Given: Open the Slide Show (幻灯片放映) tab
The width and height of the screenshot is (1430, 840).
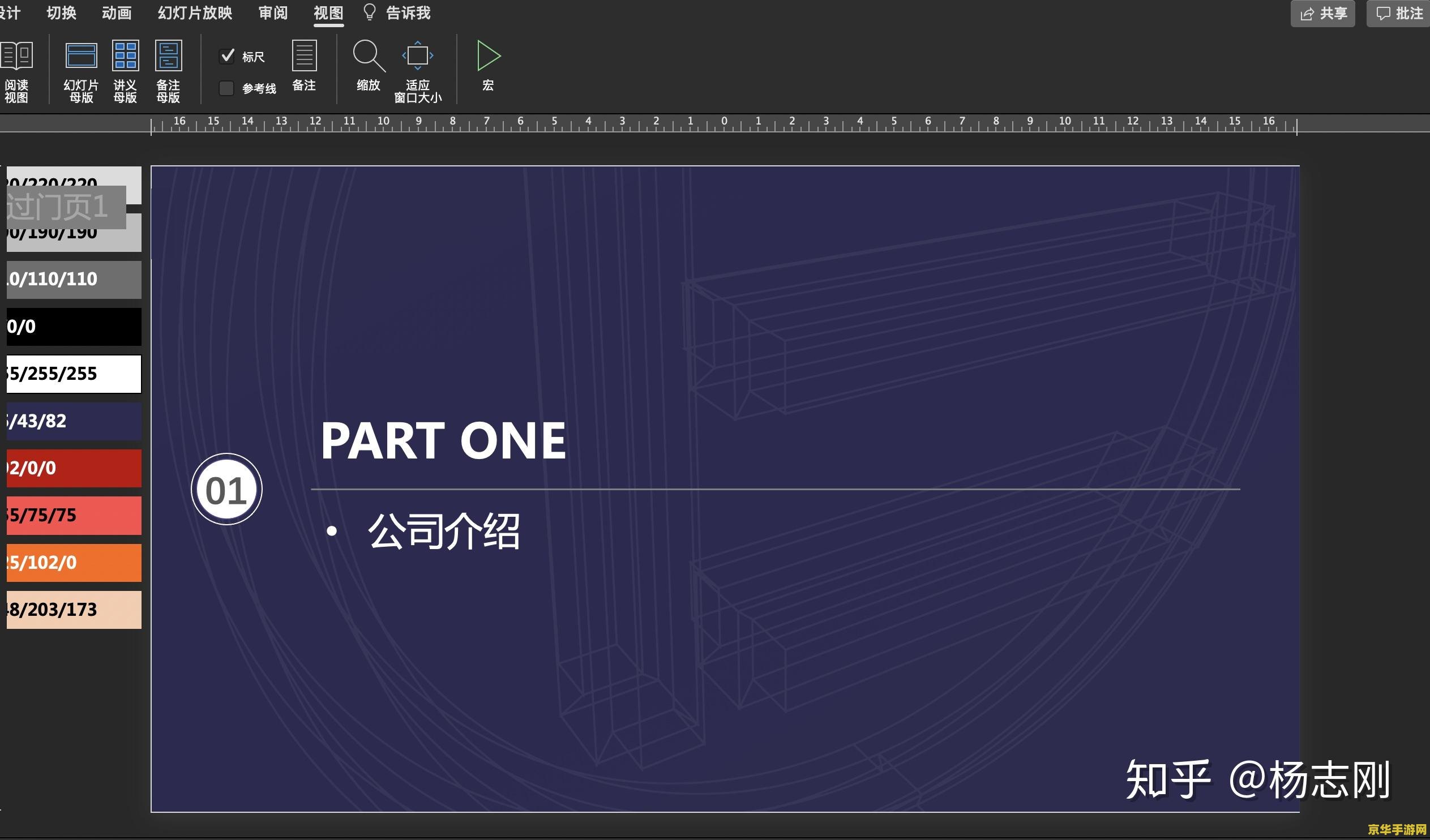Looking at the screenshot, I should (x=195, y=12).
